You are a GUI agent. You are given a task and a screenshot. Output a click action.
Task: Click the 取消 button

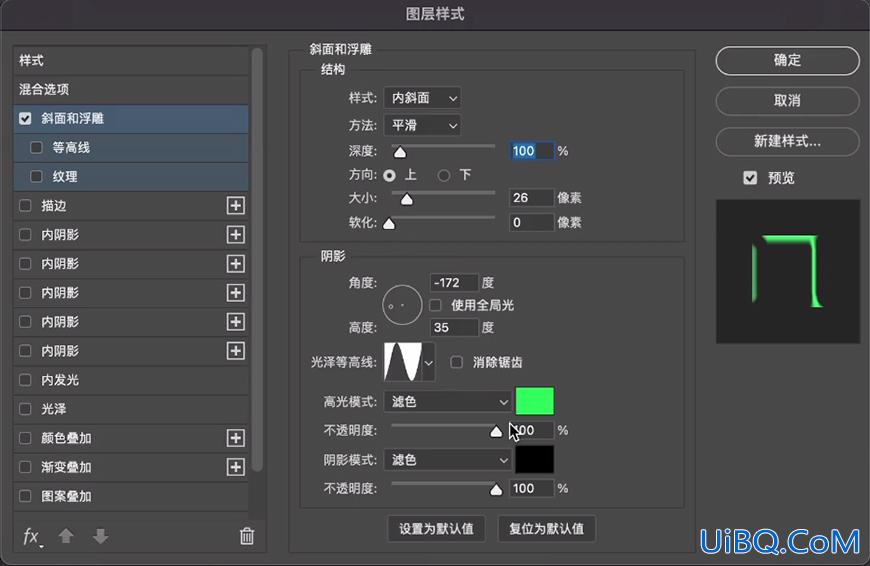pos(787,100)
